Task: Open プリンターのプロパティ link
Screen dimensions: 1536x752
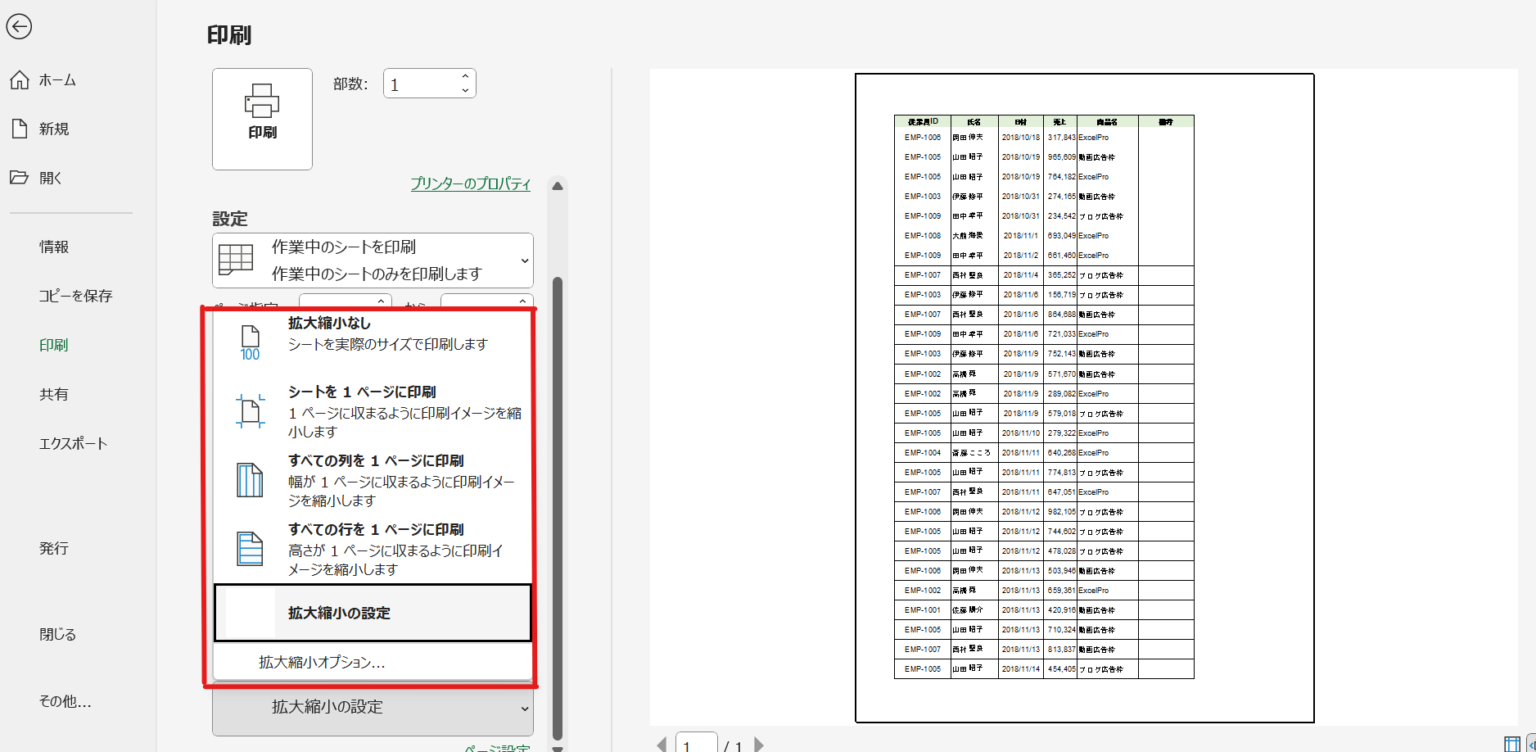Action: 470,184
